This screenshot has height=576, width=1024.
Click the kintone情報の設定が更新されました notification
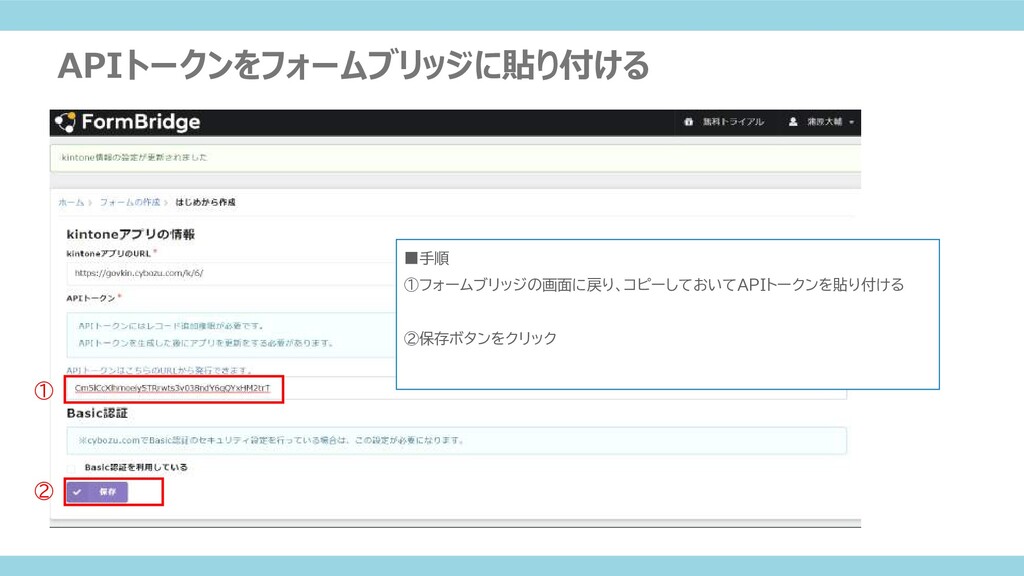(x=455, y=157)
